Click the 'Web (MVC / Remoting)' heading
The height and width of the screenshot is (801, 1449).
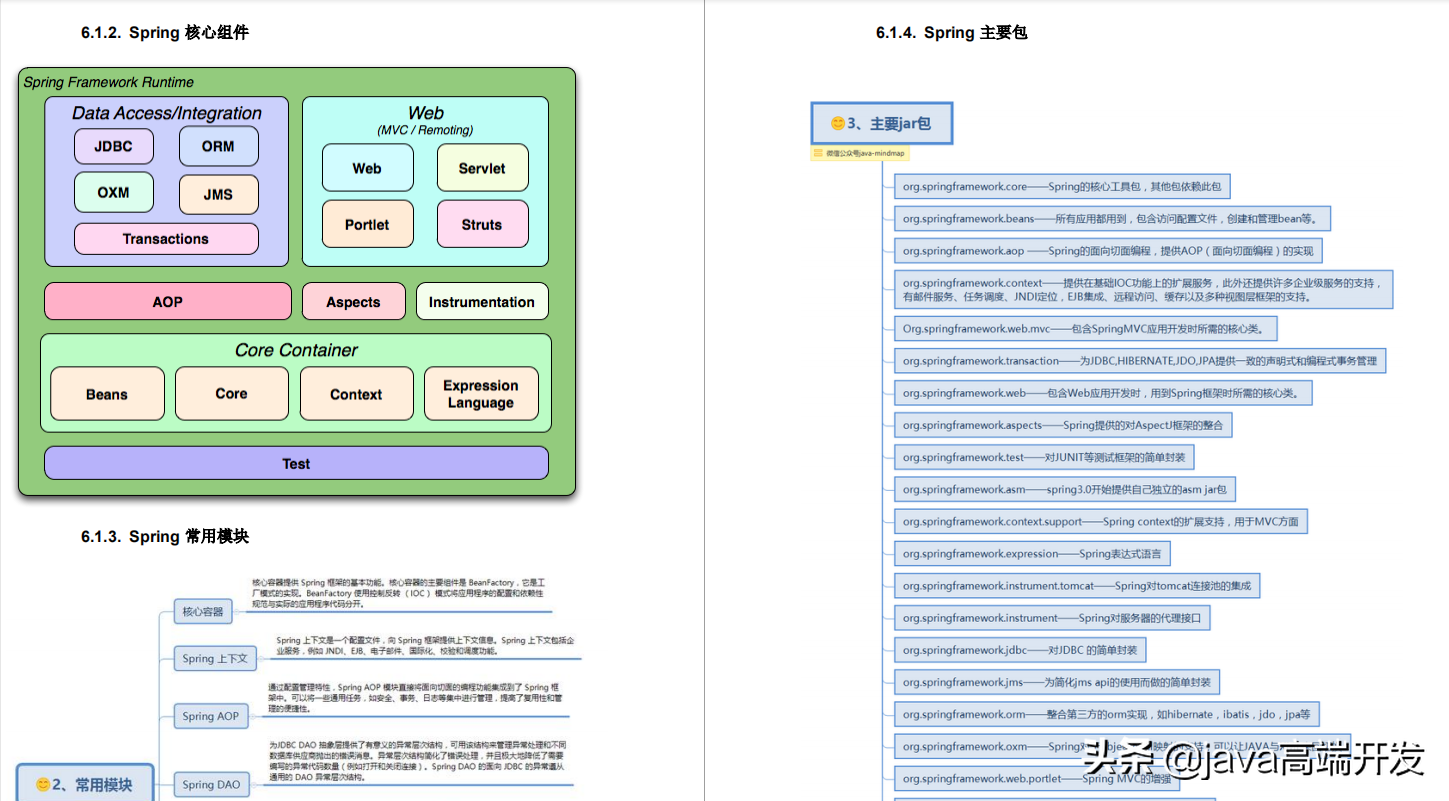point(425,120)
